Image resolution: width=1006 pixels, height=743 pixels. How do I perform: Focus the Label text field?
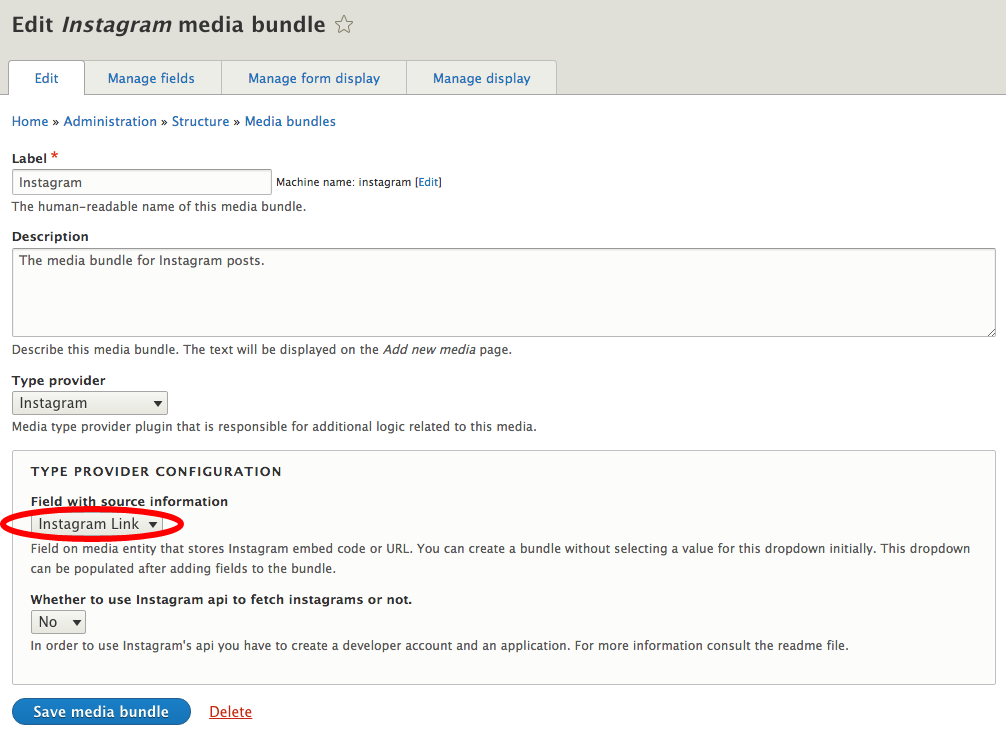(142, 182)
